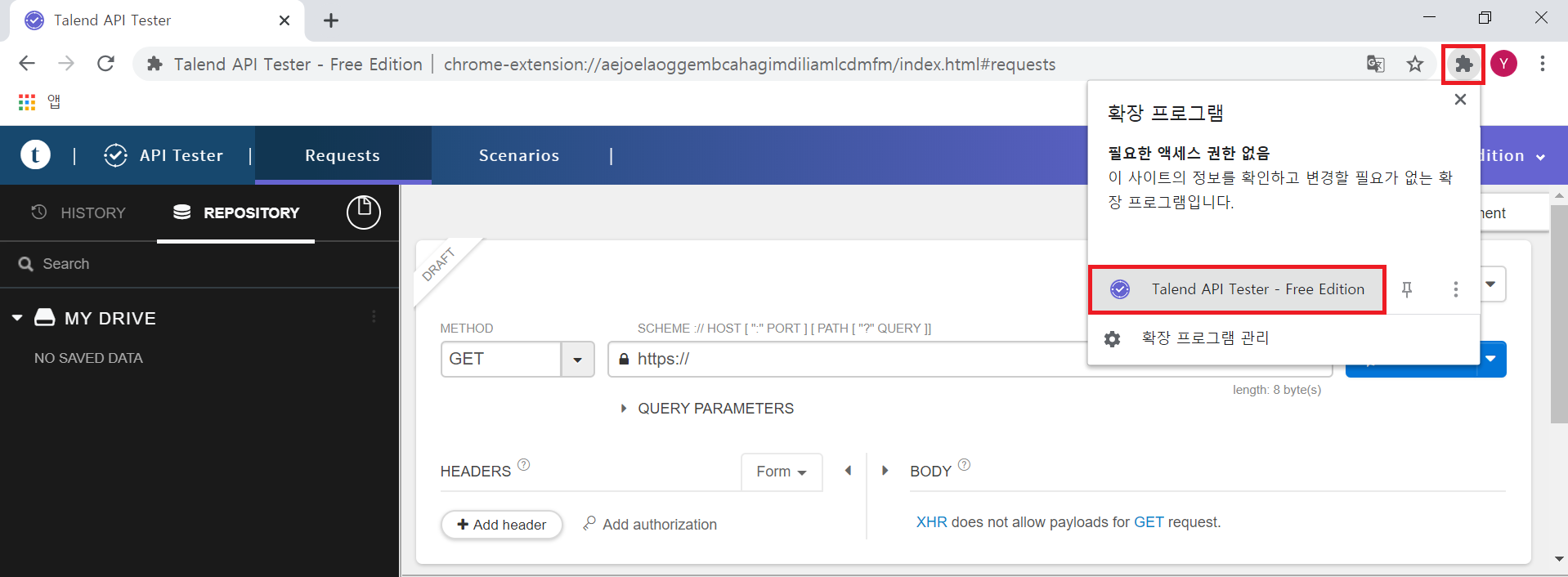Click the Talend t logo
Viewport: 1568px width, 577px height.
pyautogui.click(x=35, y=154)
